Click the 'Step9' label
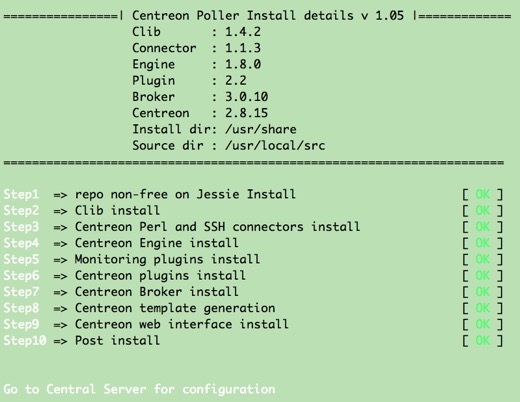520x402 pixels. (21, 324)
